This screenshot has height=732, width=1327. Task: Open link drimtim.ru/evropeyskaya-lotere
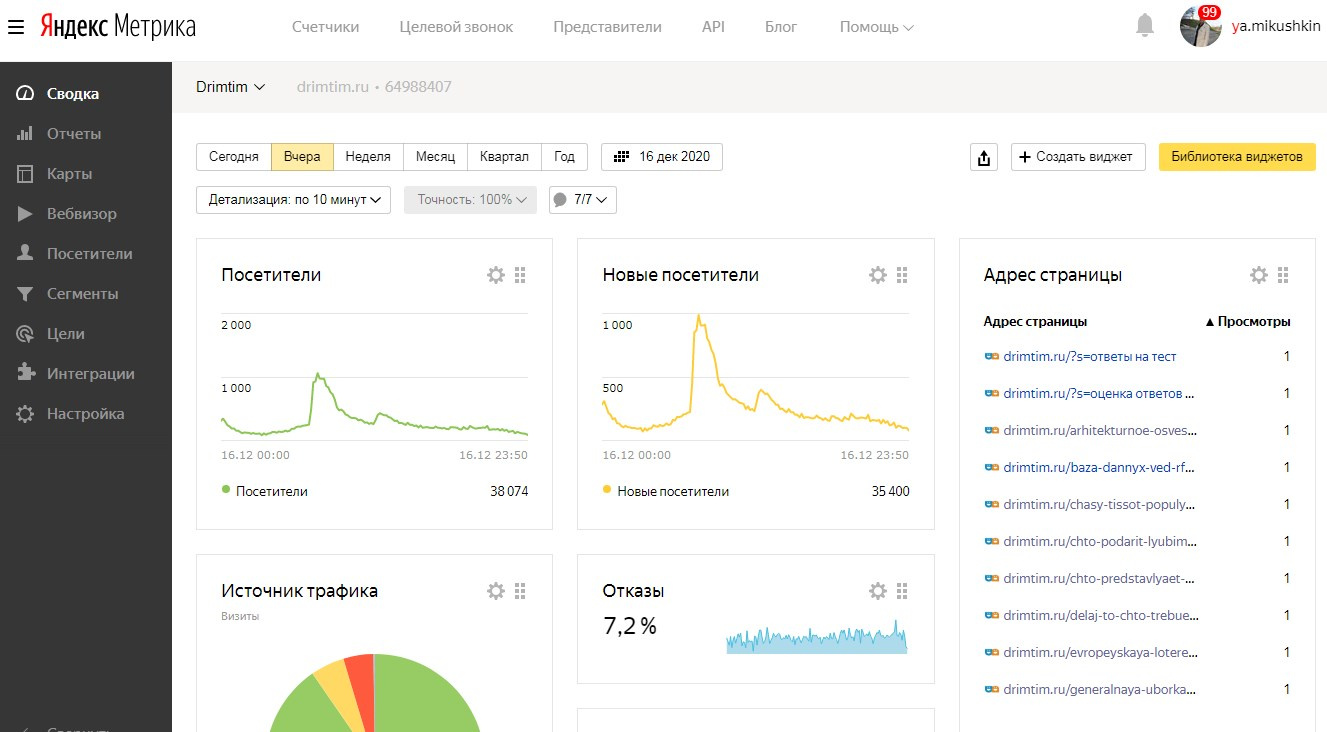1100,652
